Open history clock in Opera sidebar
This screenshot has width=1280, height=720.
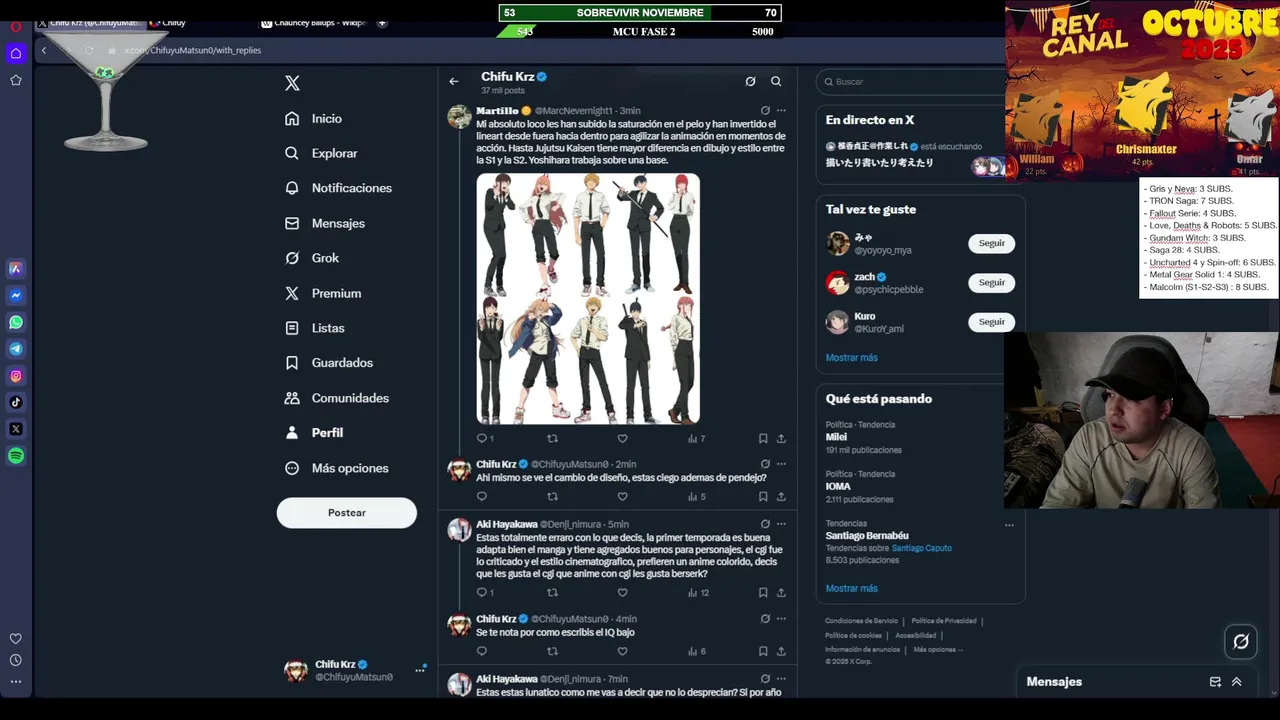(16, 660)
